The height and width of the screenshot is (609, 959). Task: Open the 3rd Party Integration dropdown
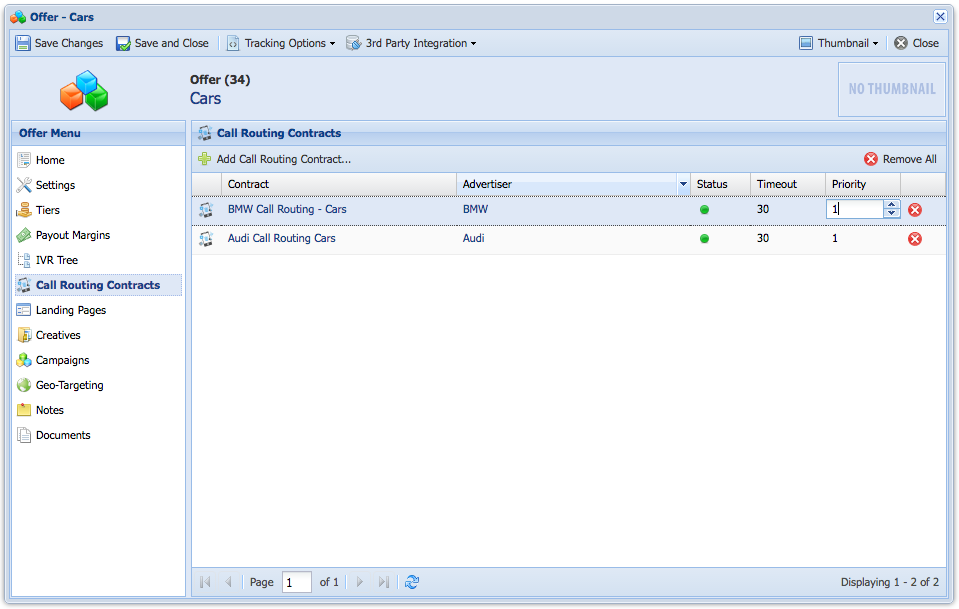411,43
